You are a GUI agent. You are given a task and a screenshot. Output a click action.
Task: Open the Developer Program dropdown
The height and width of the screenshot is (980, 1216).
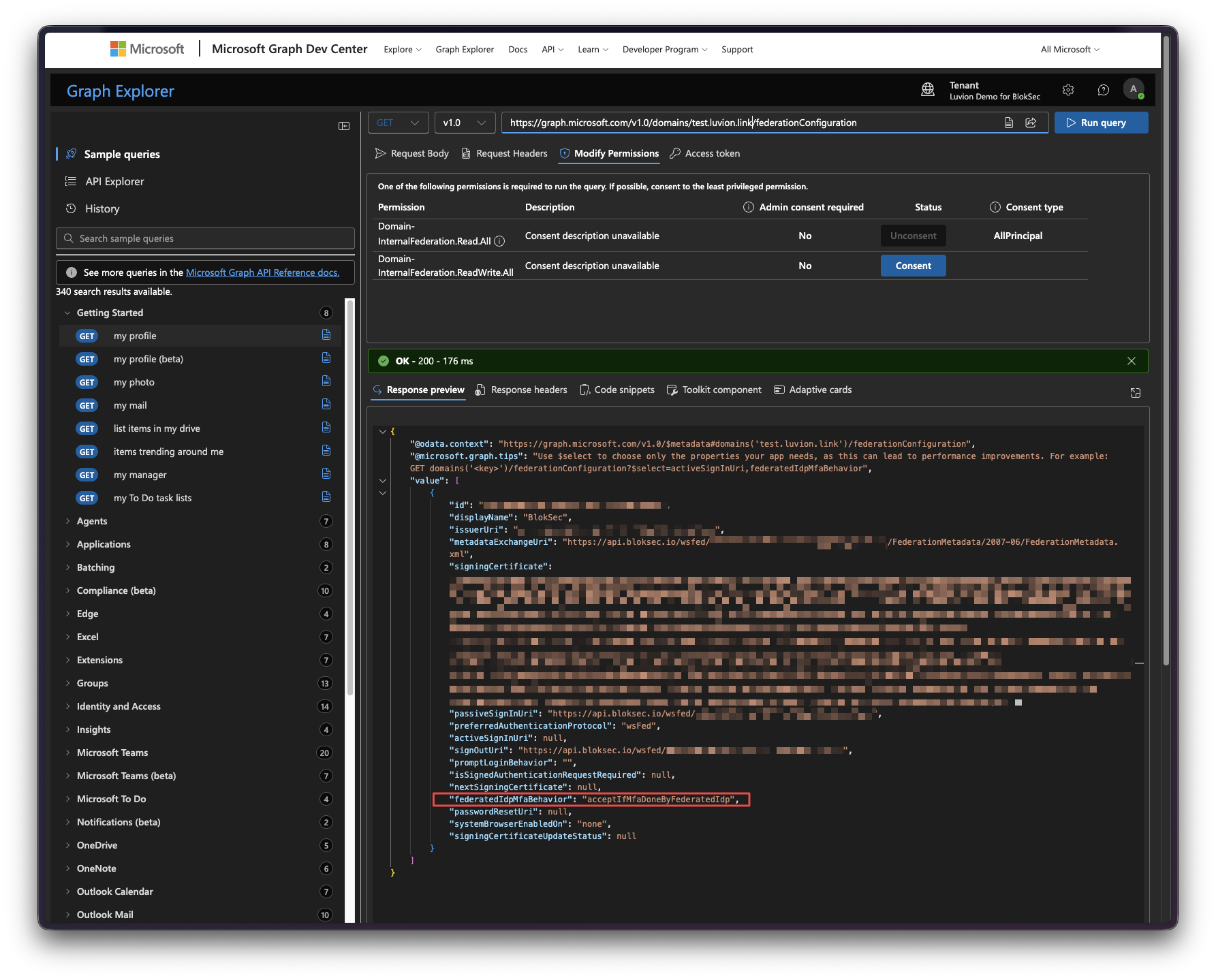(665, 49)
